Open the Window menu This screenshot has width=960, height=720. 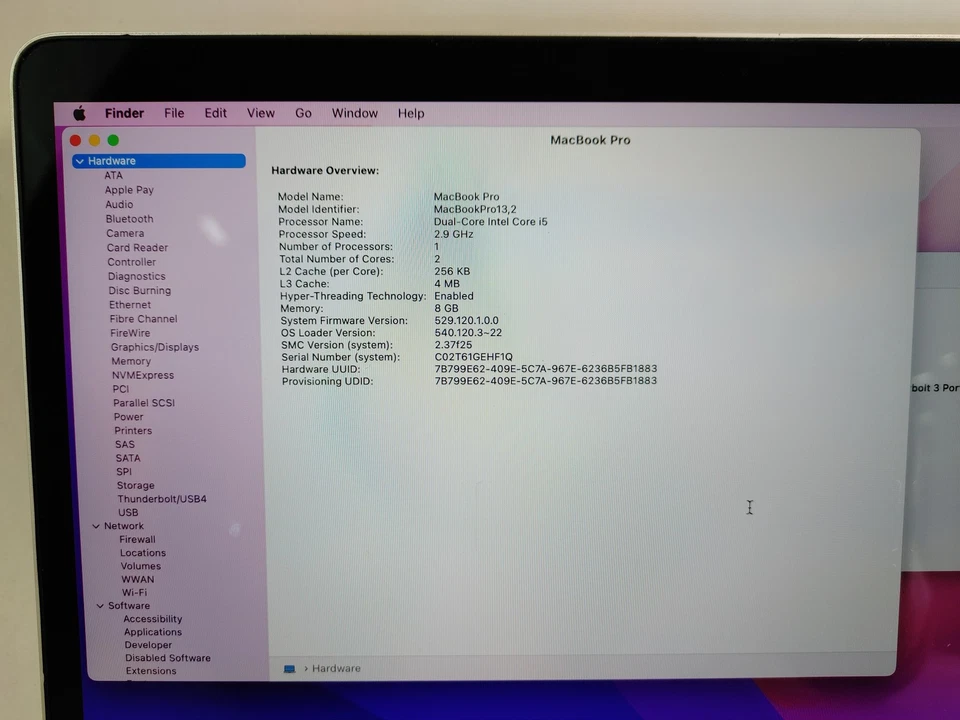354,113
